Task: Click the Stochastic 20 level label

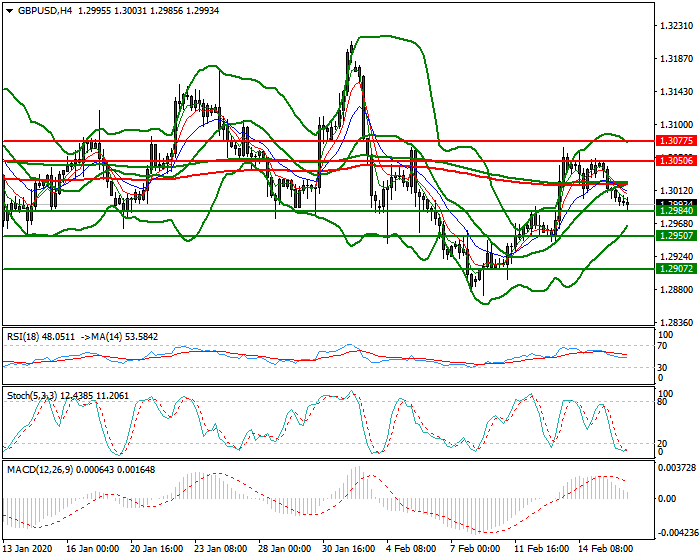Action: coord(662,443)
